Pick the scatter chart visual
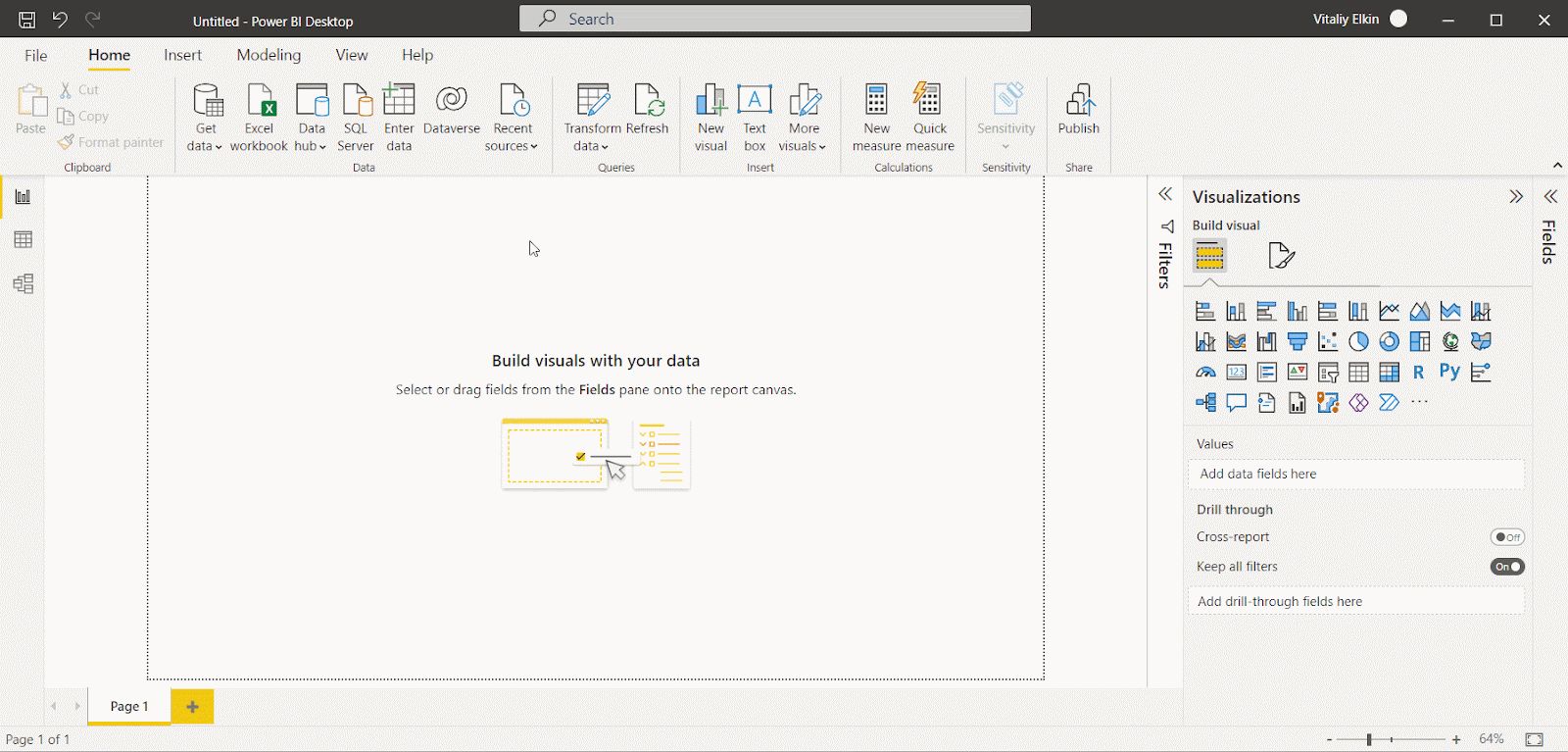This screenshot has height=752, width=1568. click(x=1328, y=342)
